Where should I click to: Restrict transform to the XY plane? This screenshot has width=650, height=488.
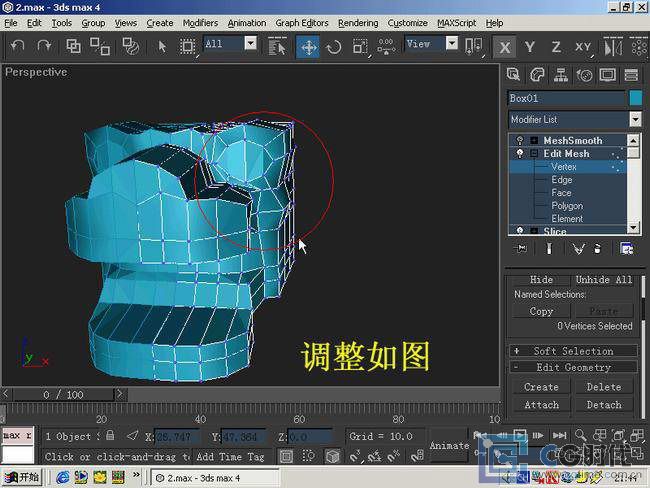point(583,47)
